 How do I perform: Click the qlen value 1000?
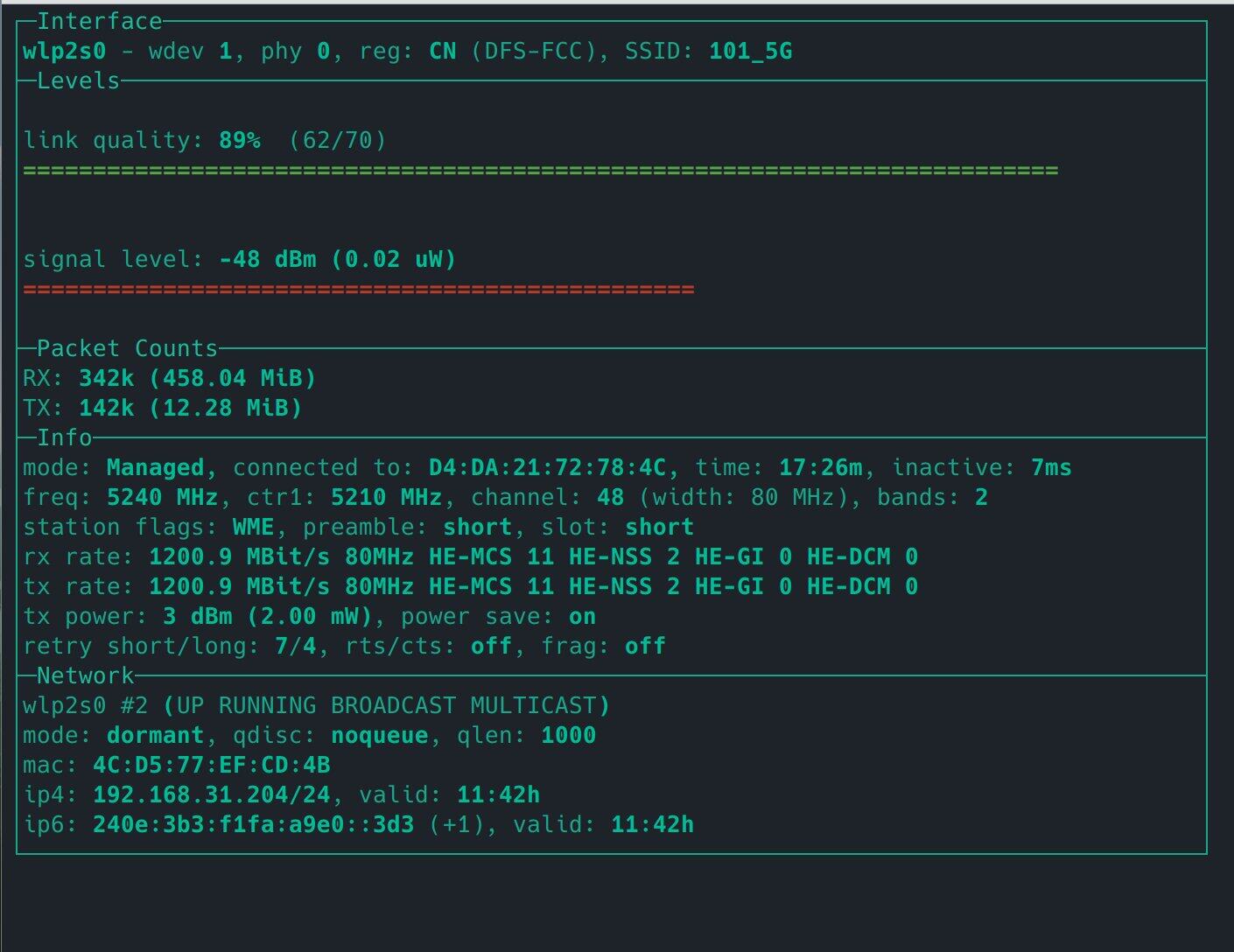(569, 735)
